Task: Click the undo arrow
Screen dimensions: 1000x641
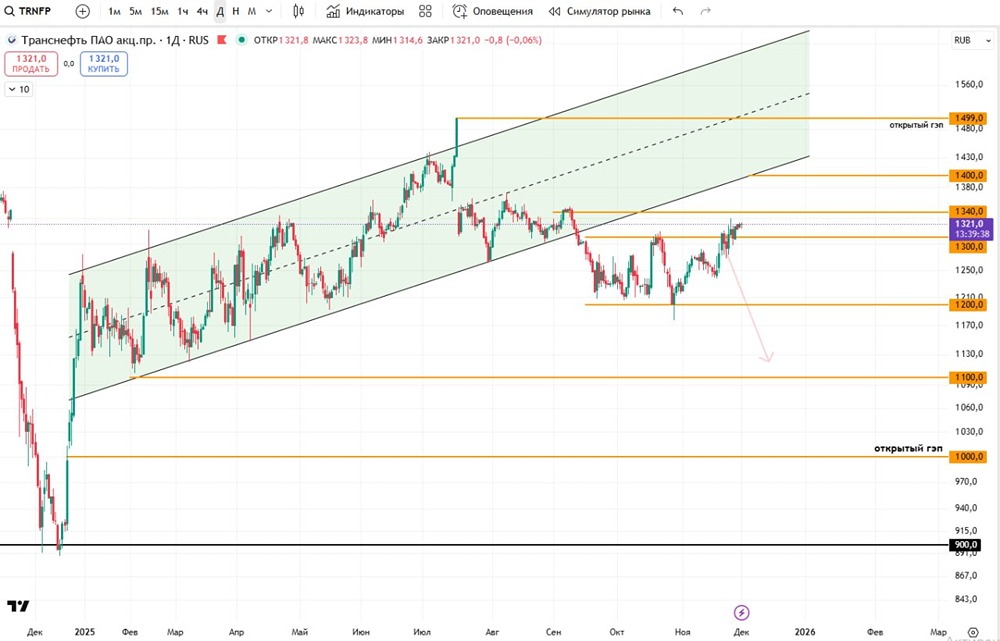Action: click(x=678, y=11)
